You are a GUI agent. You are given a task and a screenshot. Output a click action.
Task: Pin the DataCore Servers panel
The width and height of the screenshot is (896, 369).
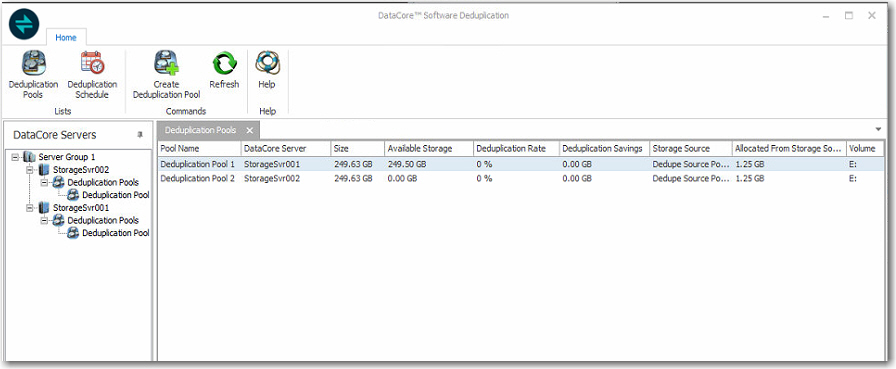click(140, 135)
